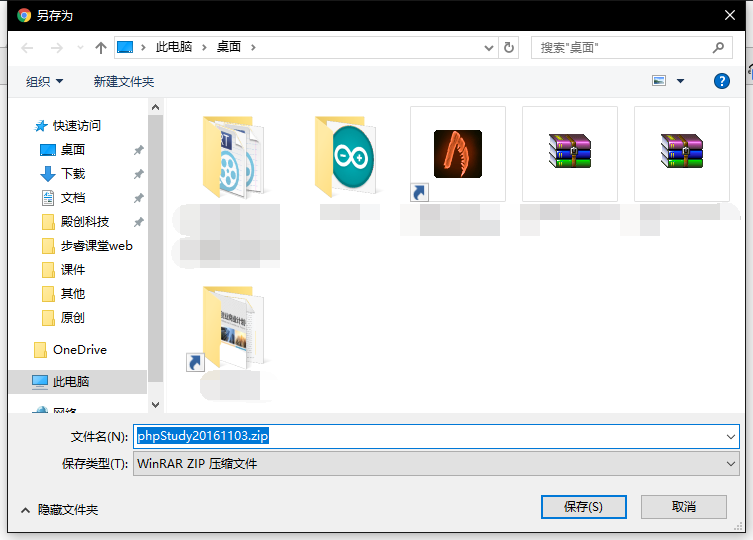The image size is (753, 540).
Task: Unpin 殿创科技 using its pin icon
Action: pos(139,222)
